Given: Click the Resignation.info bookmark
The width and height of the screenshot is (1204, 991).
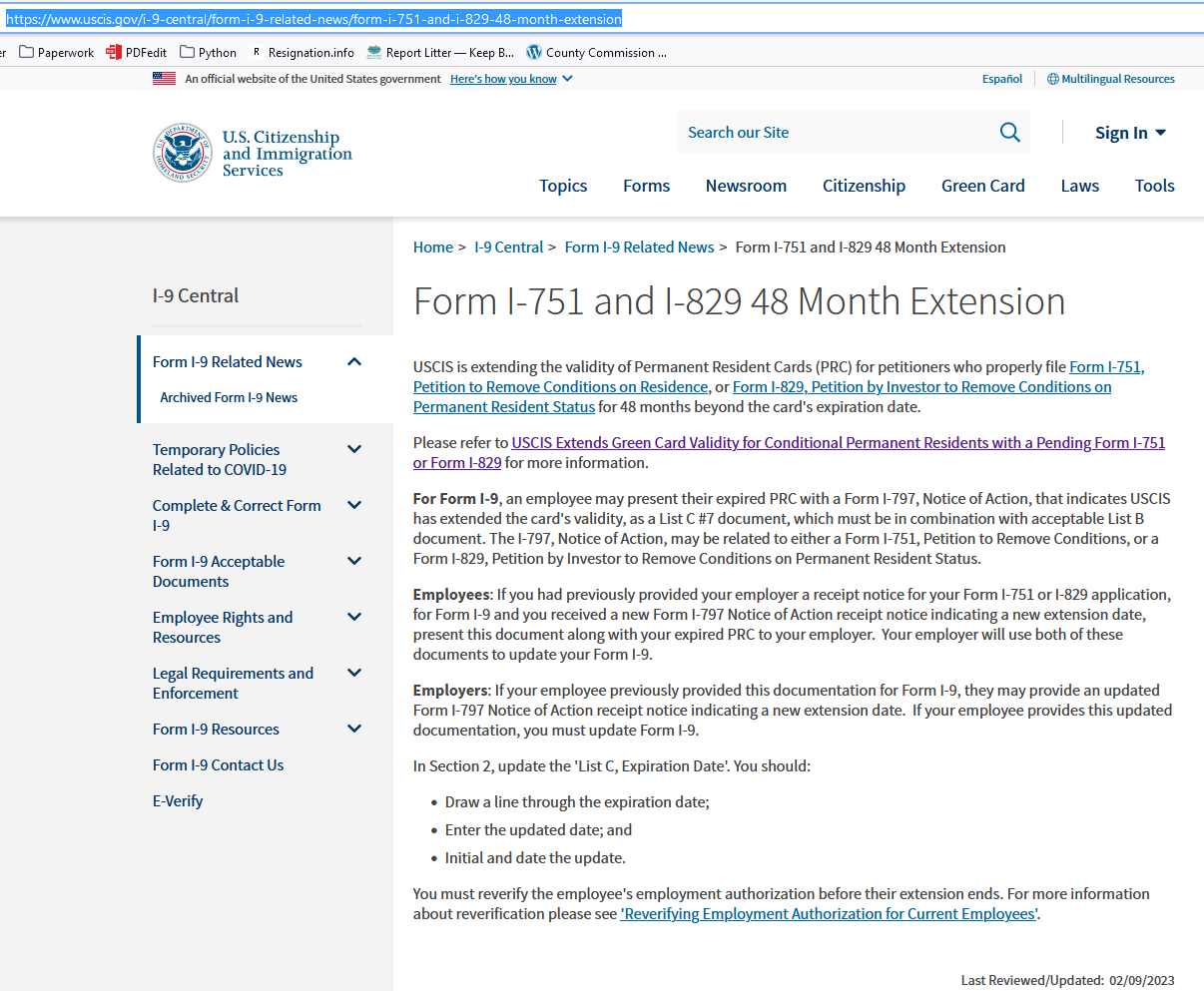Looking at the screenshot, I should point(302,52).
